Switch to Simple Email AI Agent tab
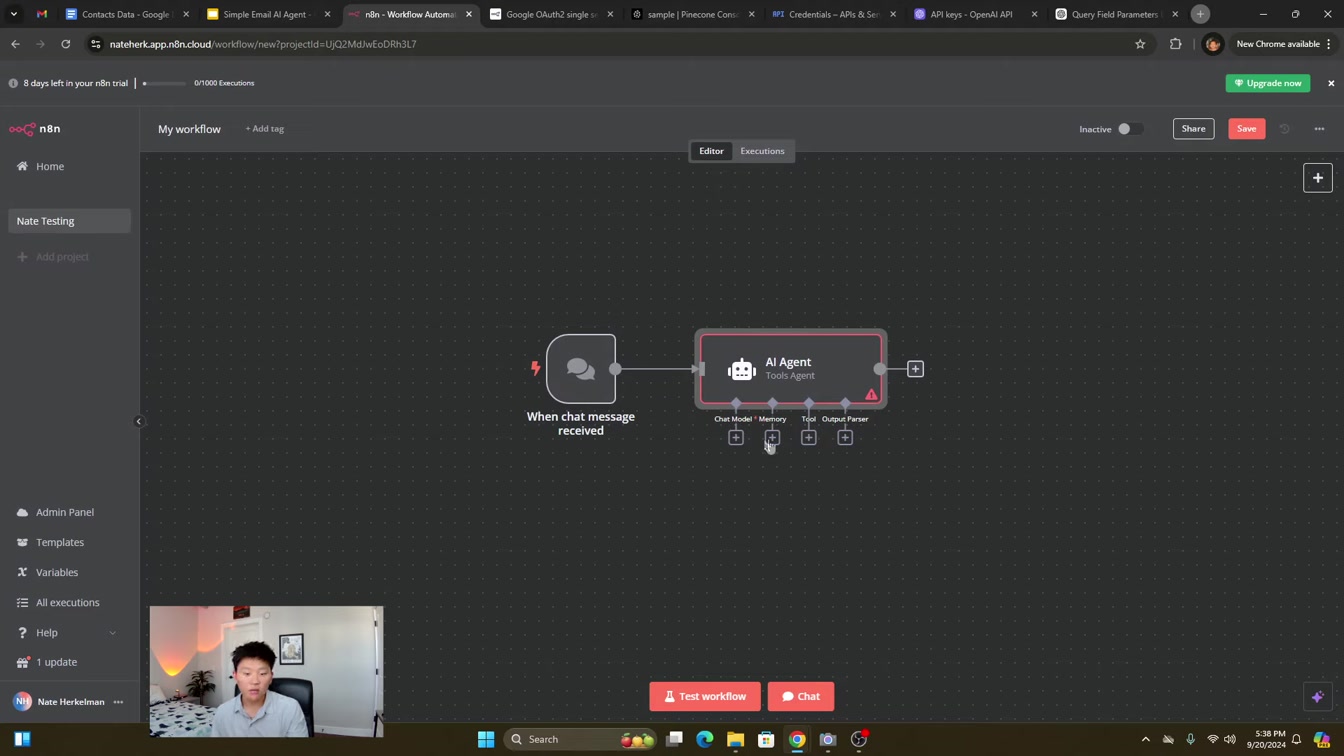Viewport: 1344px width, 756px height. pyautogui.click(x=268, y=14)
